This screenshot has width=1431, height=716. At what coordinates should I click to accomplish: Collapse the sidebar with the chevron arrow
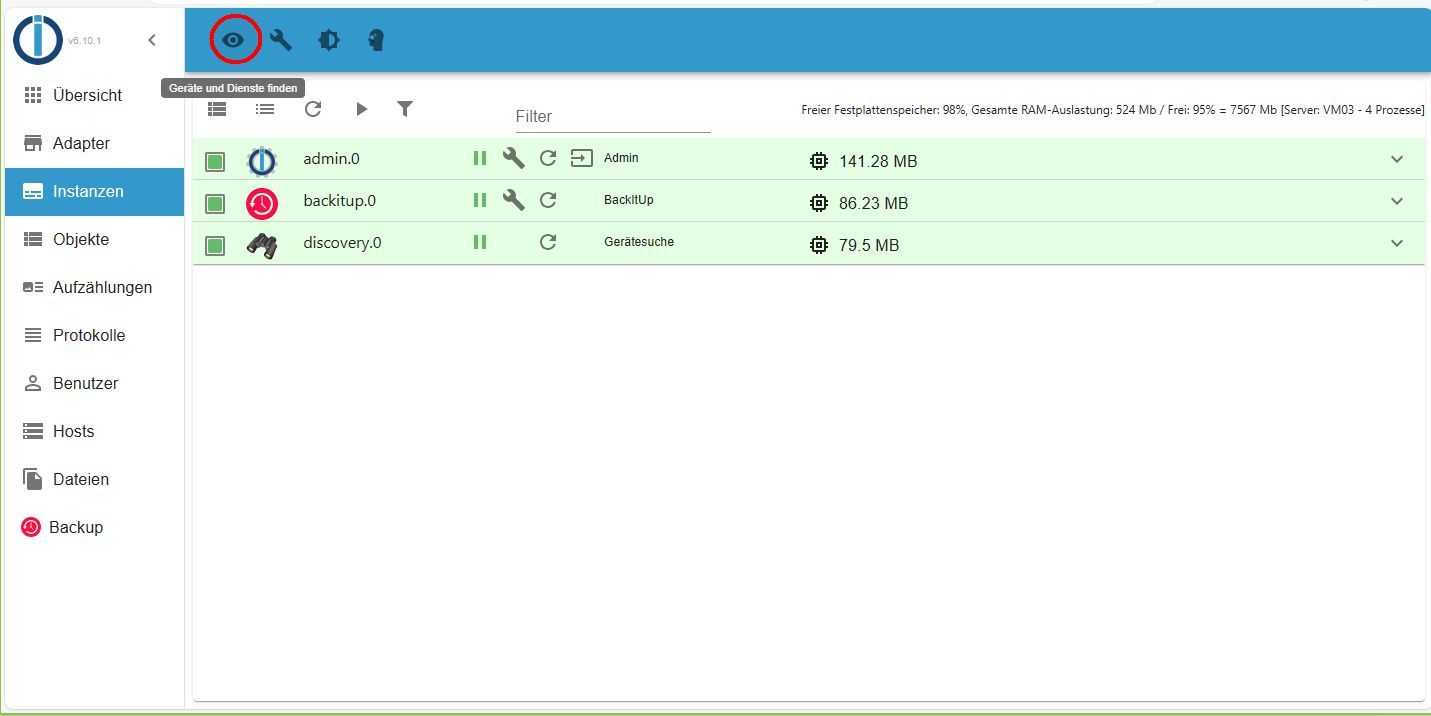coord(152,40)
